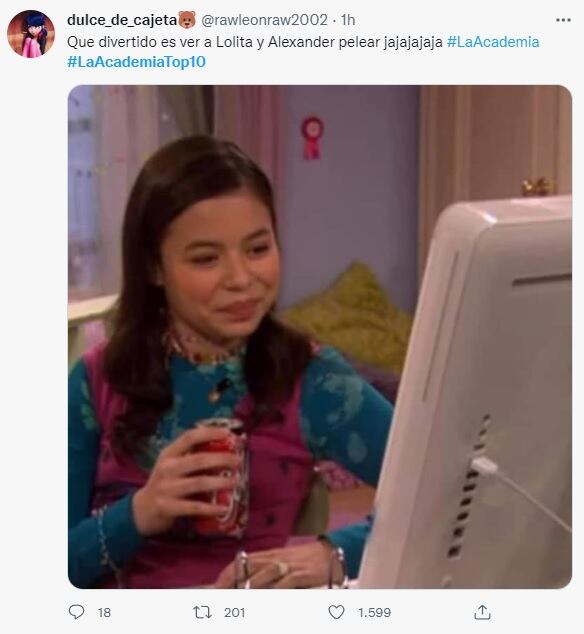Open the attached tweet image

point(320,336)
